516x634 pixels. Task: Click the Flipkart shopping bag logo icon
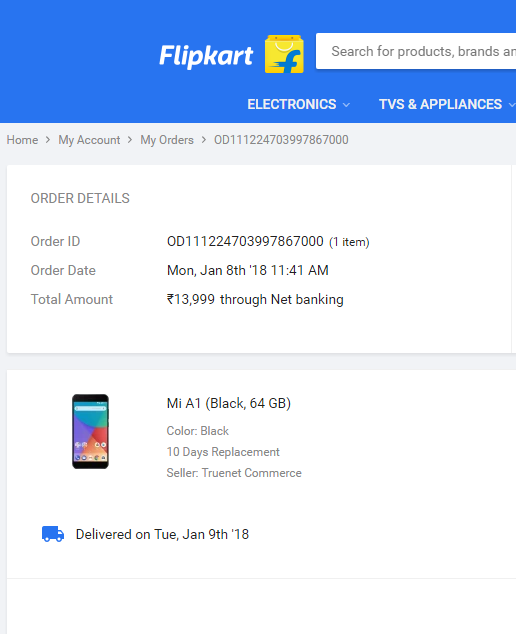[284, 54]
